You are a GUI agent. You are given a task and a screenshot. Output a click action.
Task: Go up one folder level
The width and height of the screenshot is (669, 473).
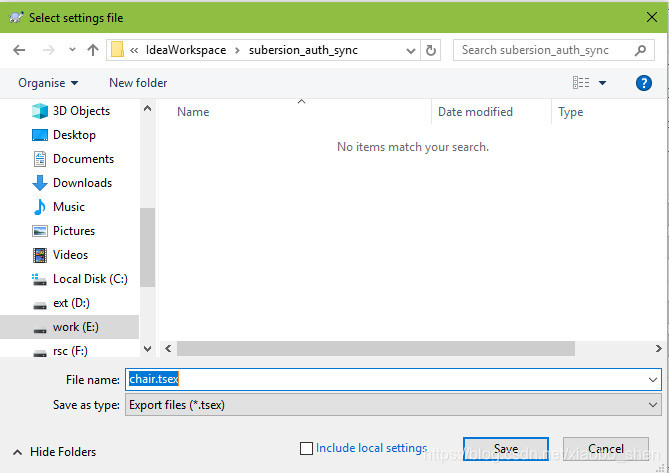pyautogui.click(x=93, y=50)
